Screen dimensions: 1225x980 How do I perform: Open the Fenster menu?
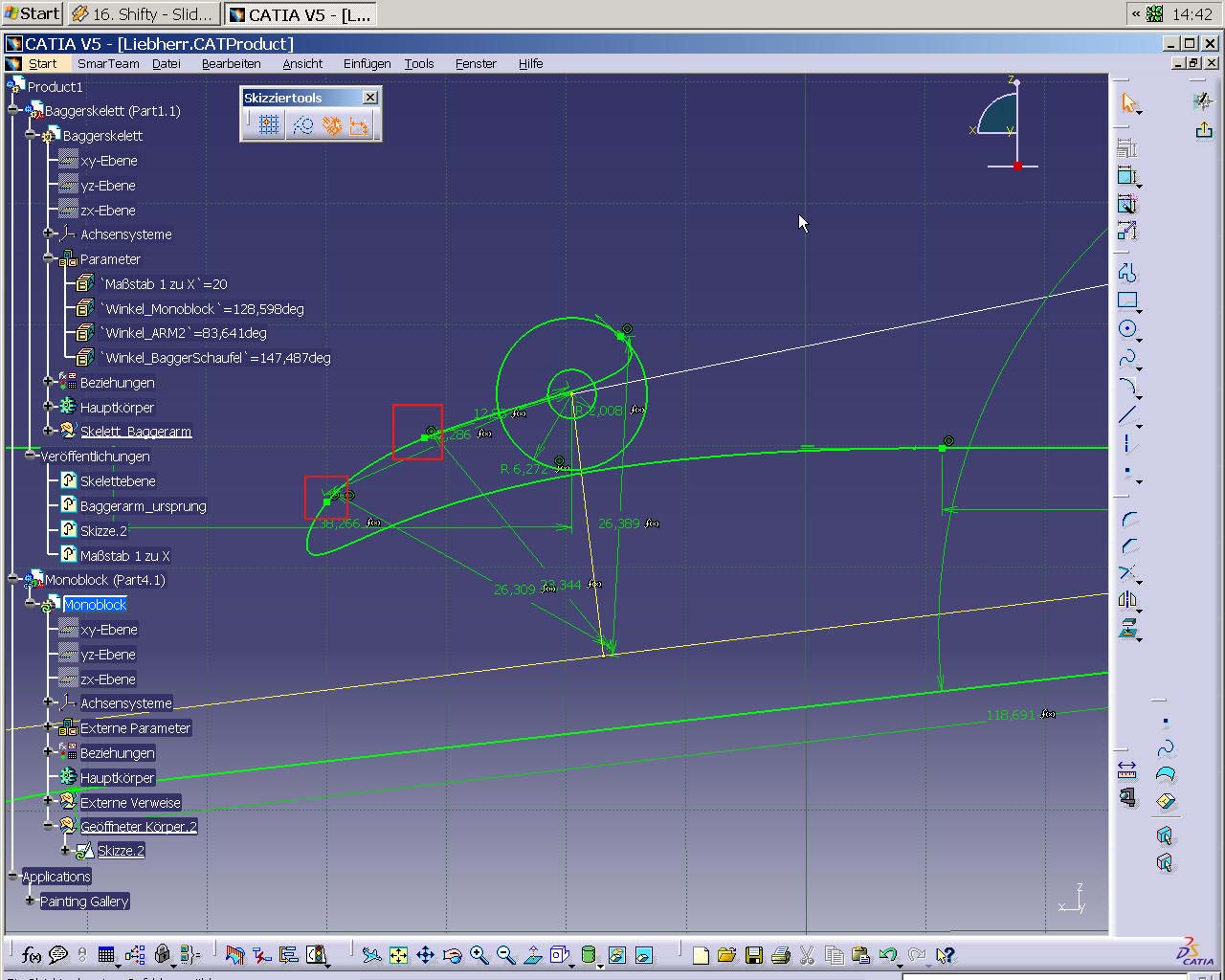pos(476,63)
